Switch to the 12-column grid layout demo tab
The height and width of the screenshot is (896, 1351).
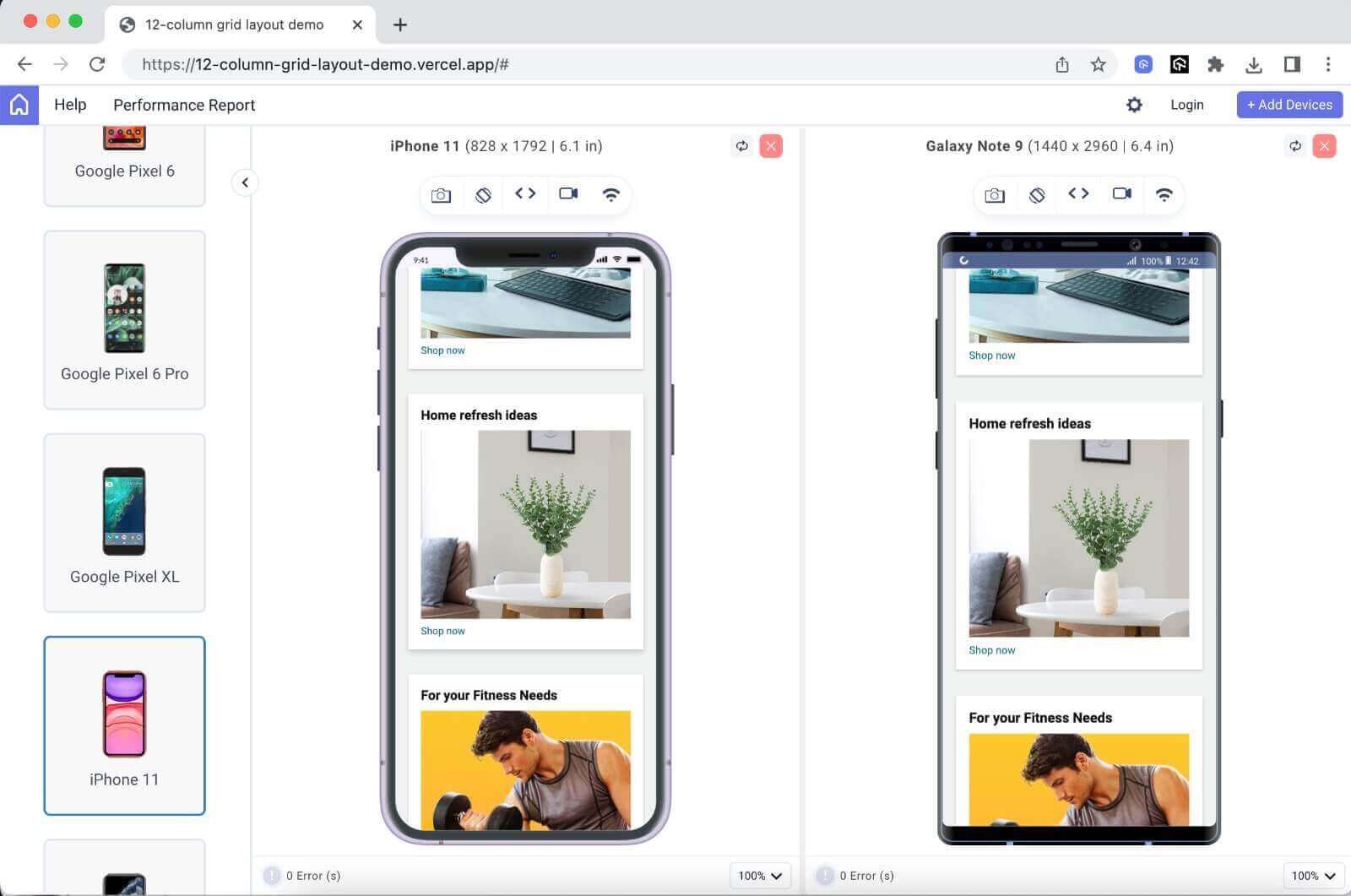coord(235,24)
